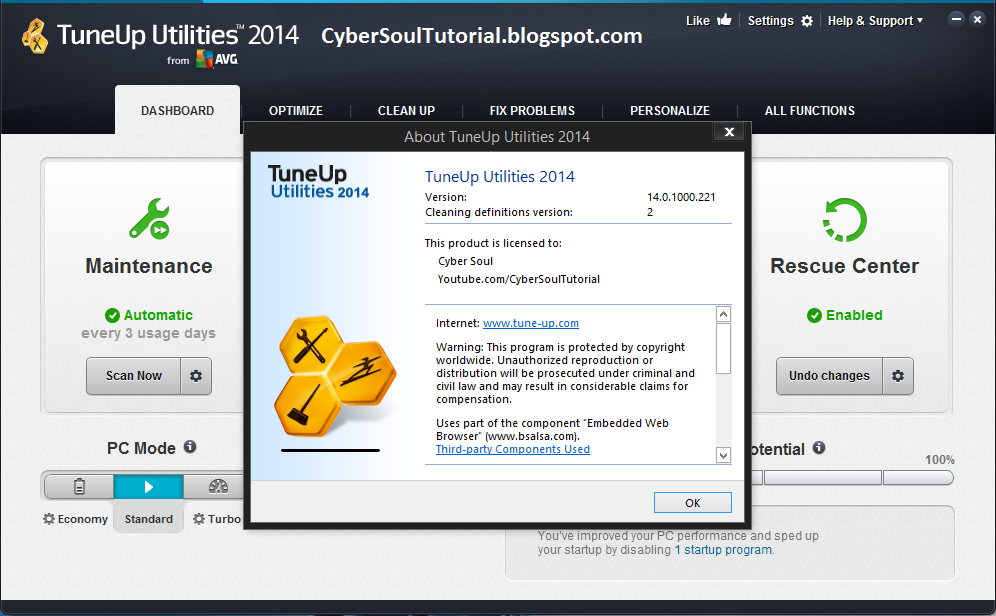Show potential info icon

pos(819,448)
